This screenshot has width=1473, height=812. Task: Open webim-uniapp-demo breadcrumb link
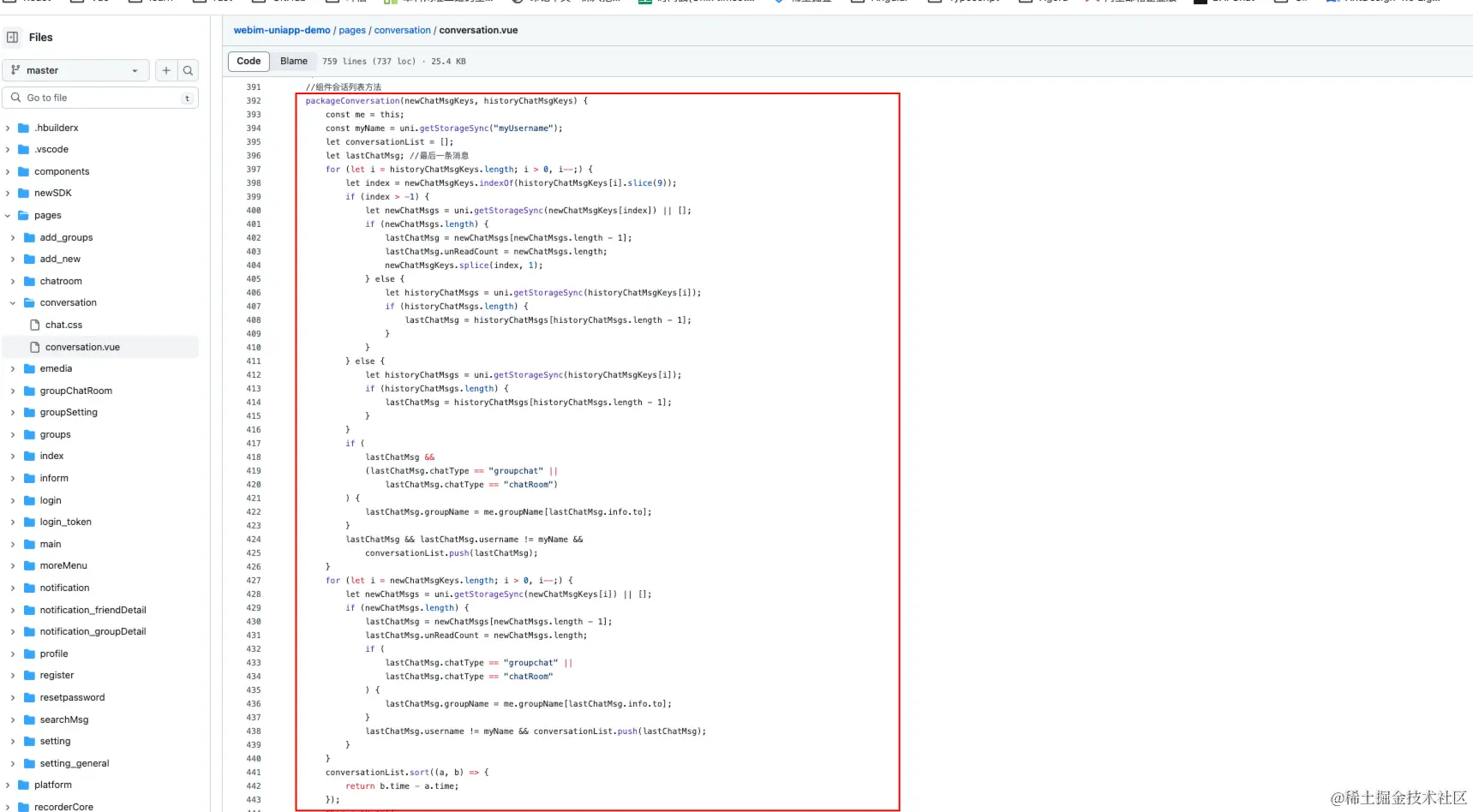pos(282,30)
